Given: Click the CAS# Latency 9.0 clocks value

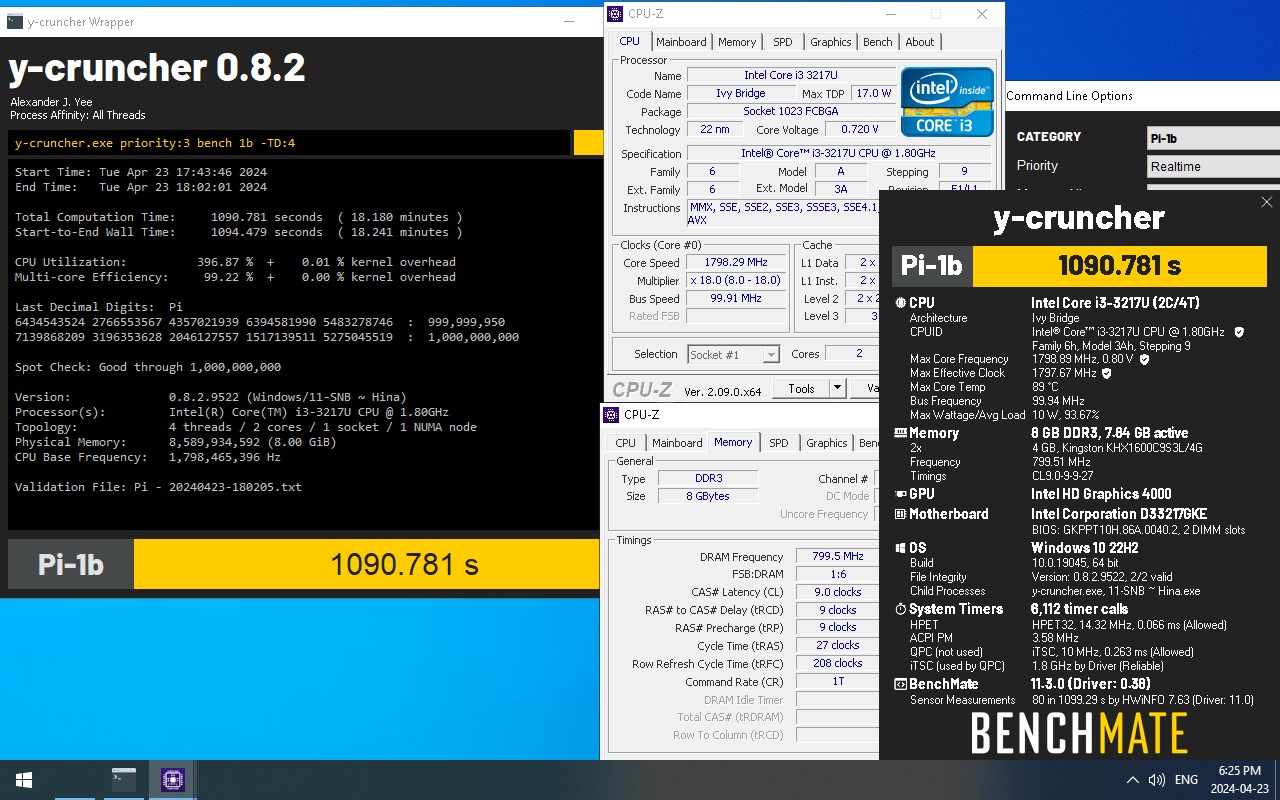Looking at the screenshot, I should [838, 592].
